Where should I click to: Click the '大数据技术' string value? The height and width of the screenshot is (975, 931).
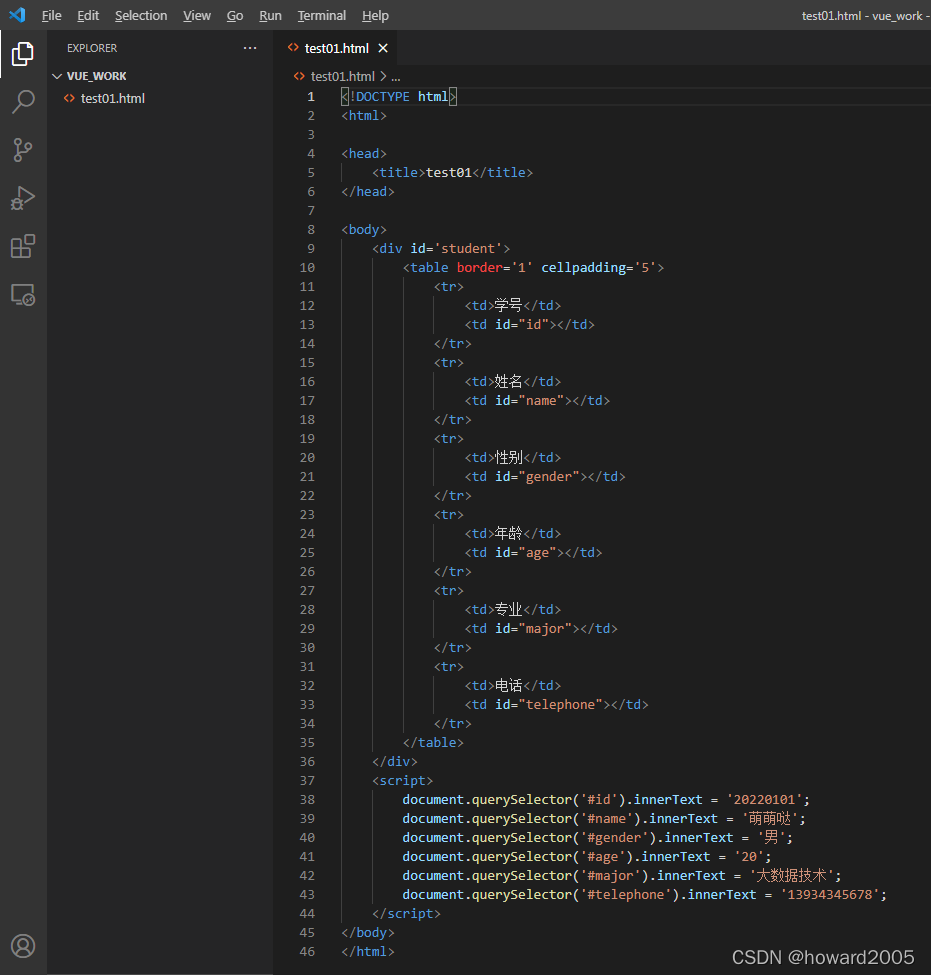792,876
